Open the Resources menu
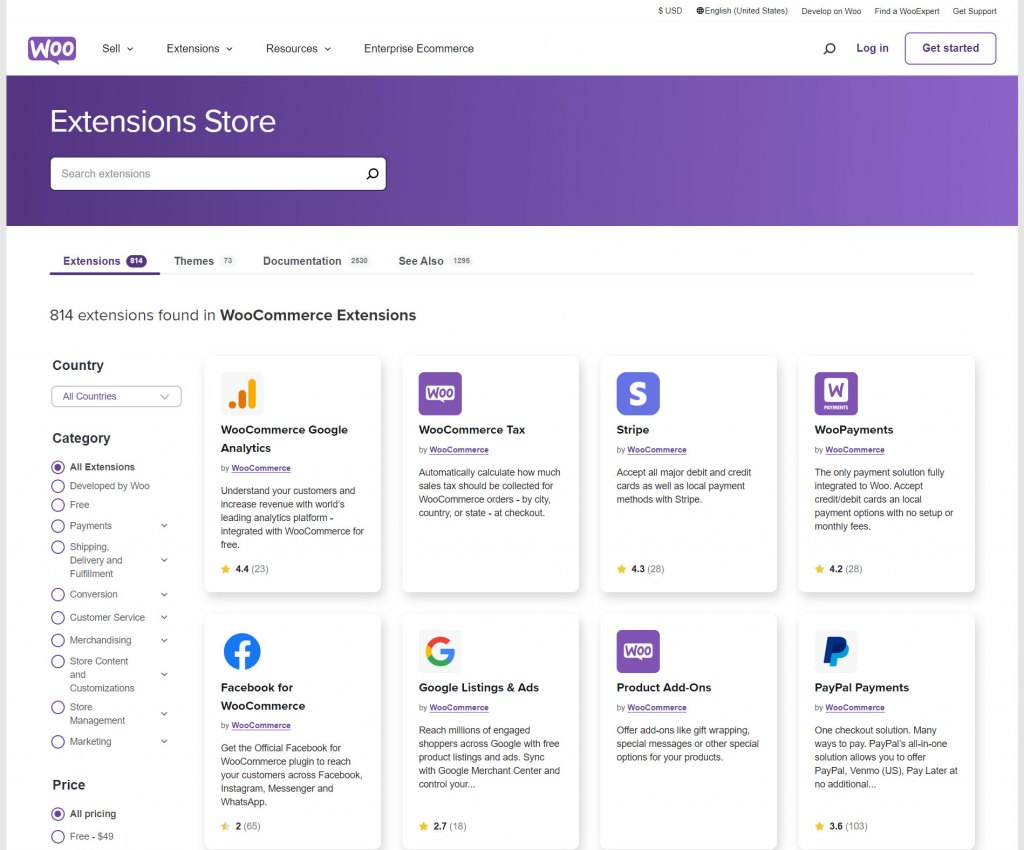The image size is (1024, 850). coord(298,48)
